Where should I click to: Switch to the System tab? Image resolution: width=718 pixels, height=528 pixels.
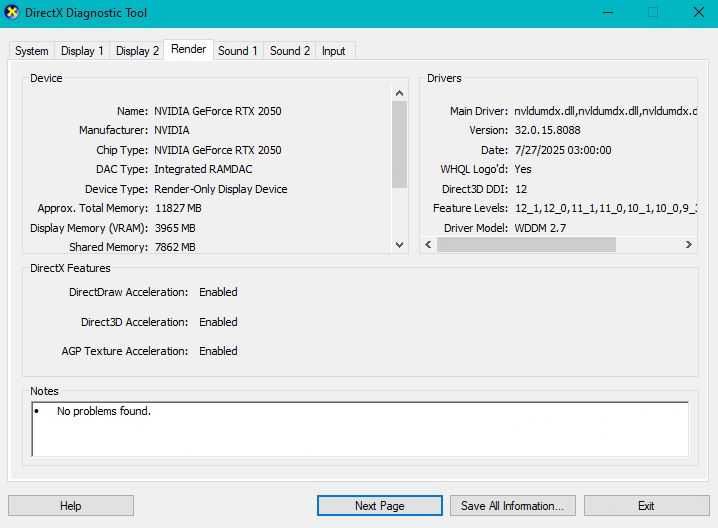pyautogui.click(x=32, y=51)
